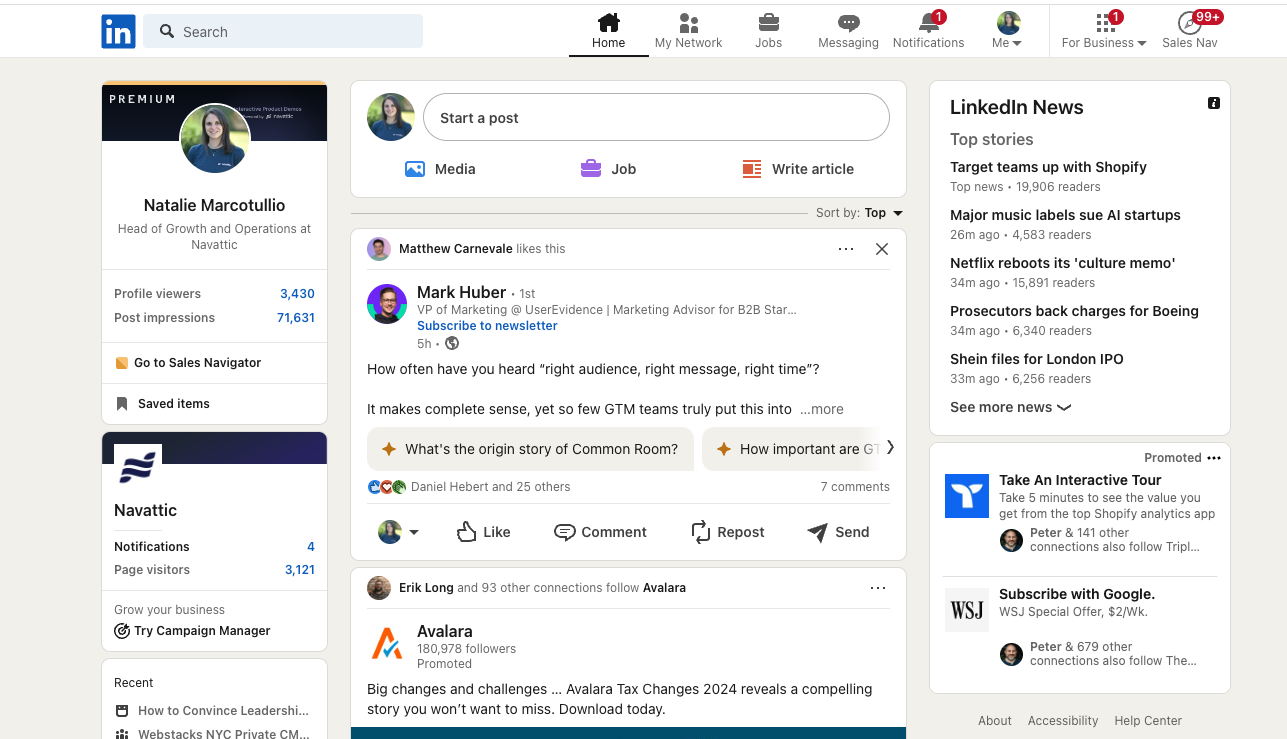Open the My Network tab
This screenshot has width=1287, height=739.
688,31
